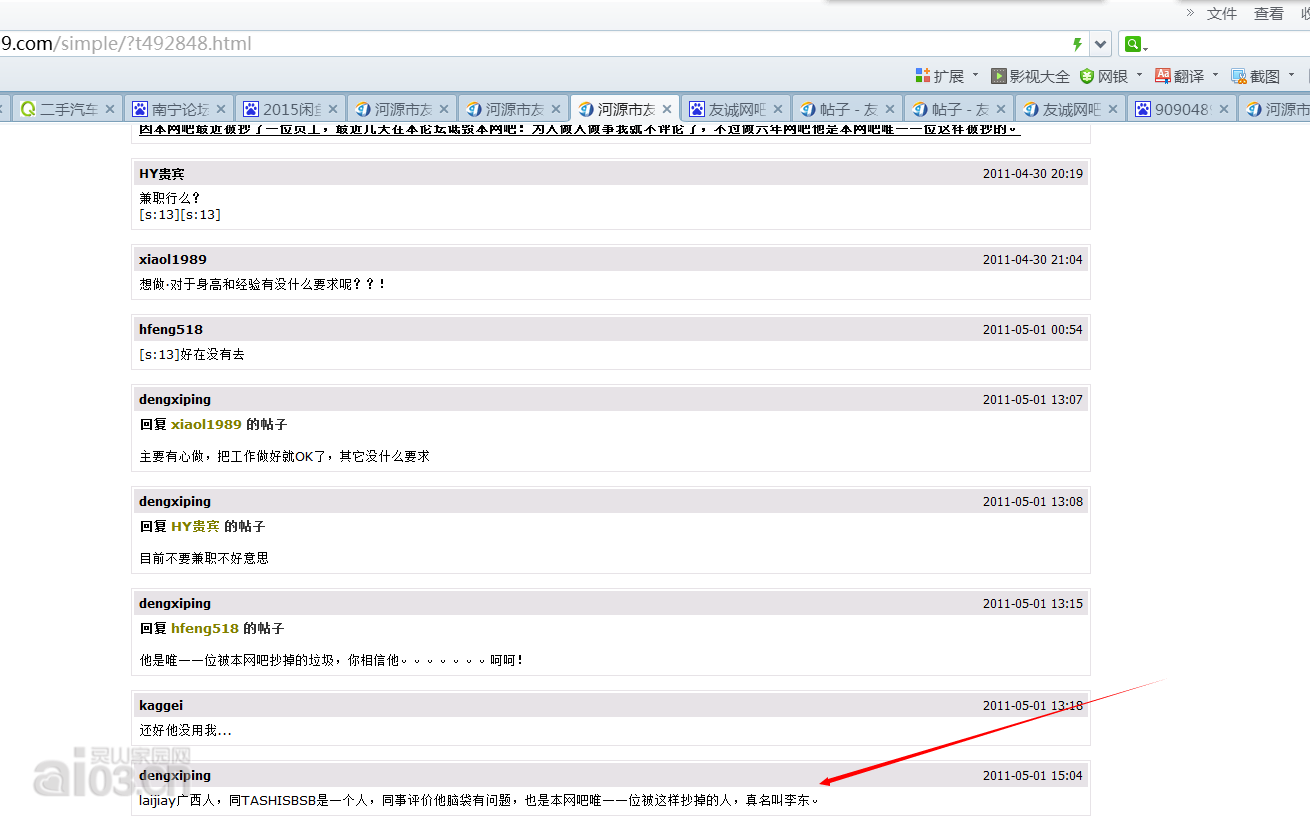
Task: Open the 文件 menu
Action: (1222, 13)
